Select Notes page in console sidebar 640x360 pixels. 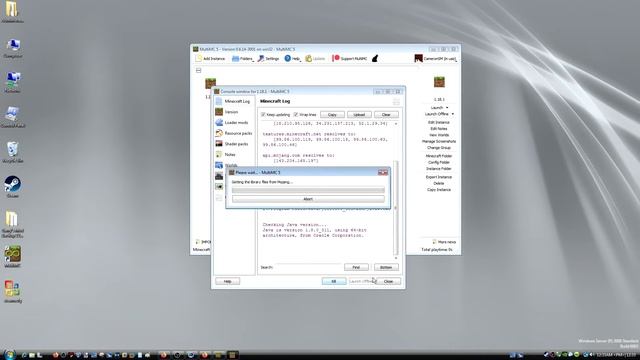click(x=233, y=155)
